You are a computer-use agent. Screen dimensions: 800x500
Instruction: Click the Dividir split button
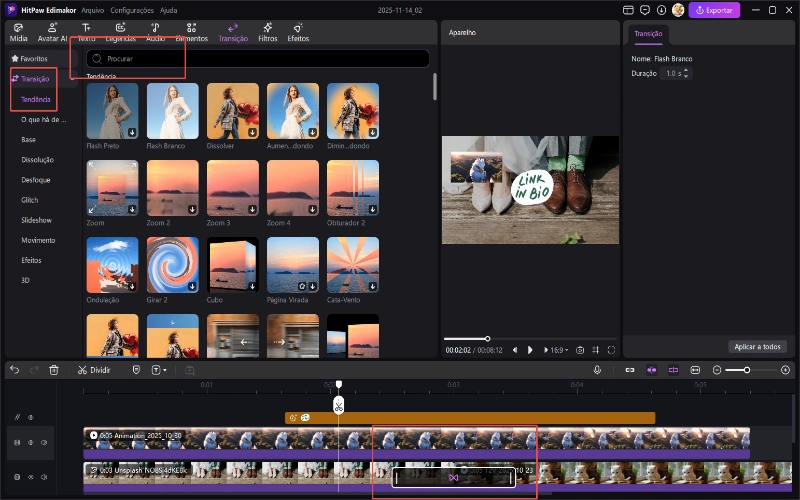pos(94,370)
